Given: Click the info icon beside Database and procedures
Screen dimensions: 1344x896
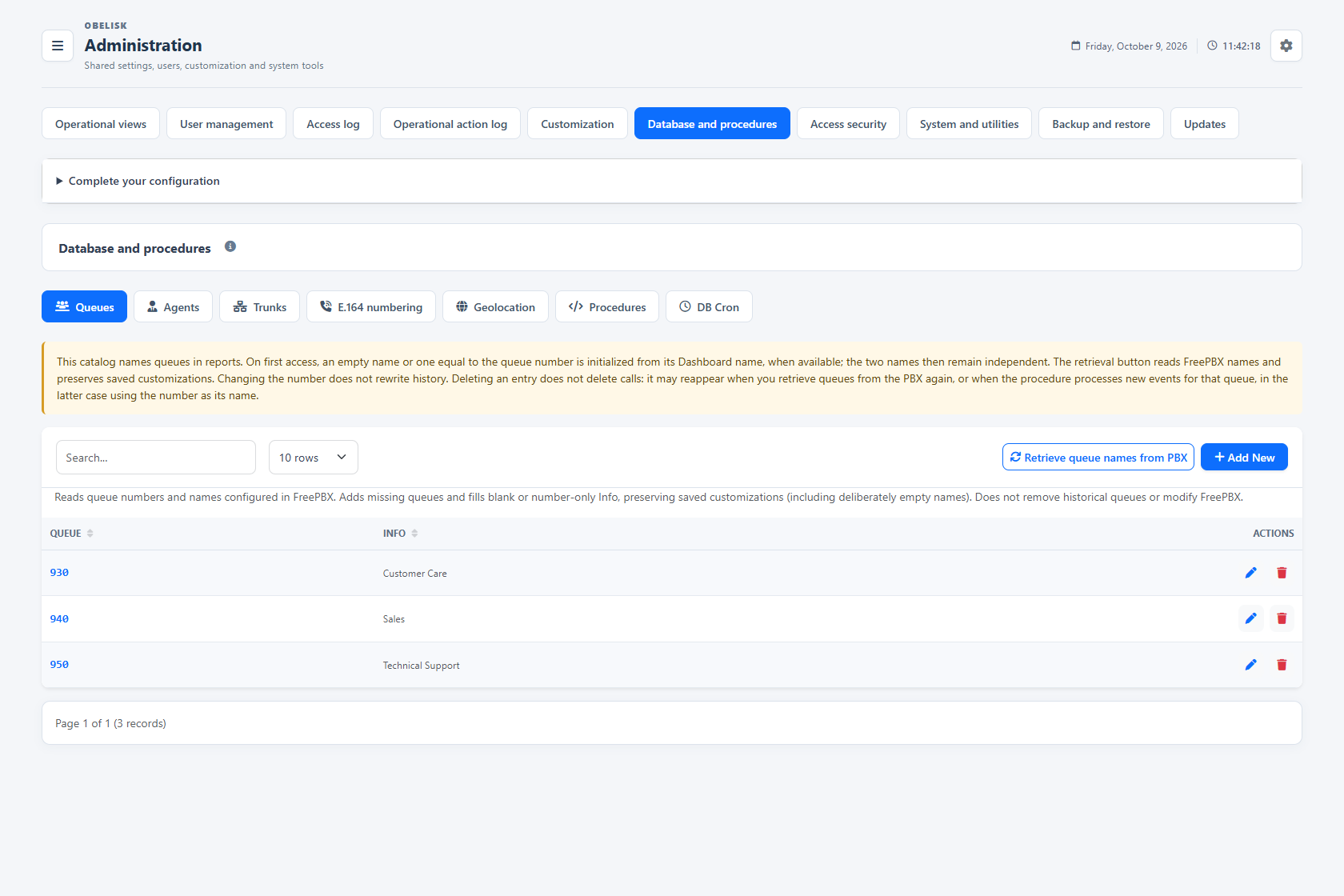Looking at the screenshot, I should pos(230,246).
